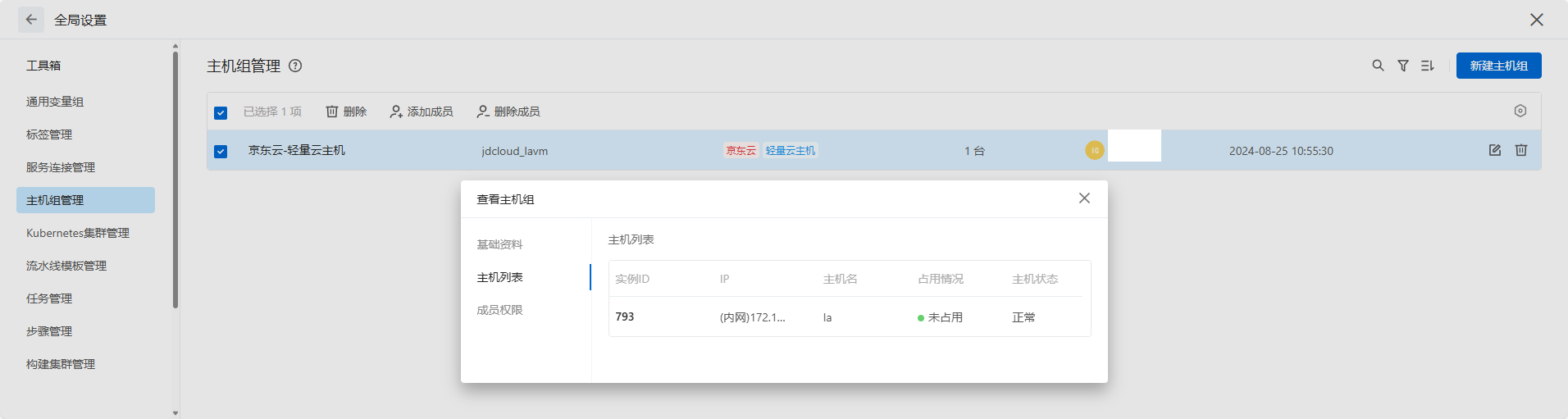Viewport: 1568px width, 419px height.
Task: Switch to 成员权限 tab in dialog
Action: [499, 310]
